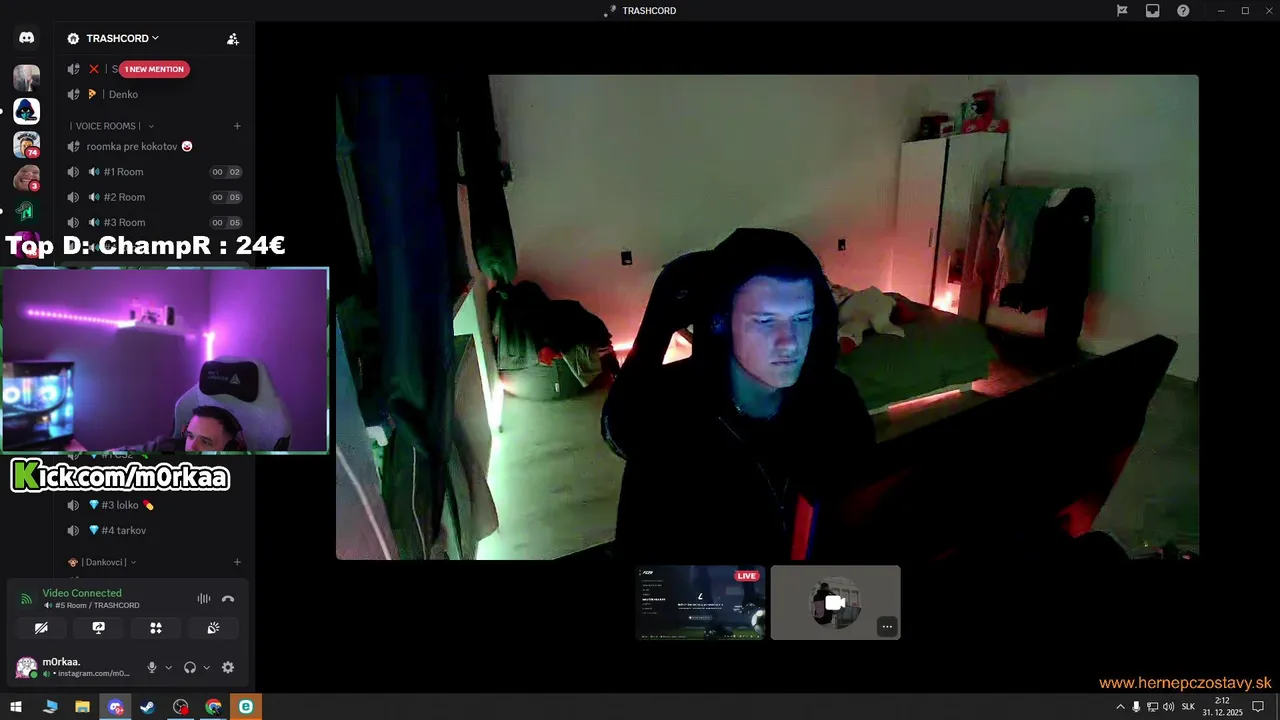Change SLK keyboard language
Viewport: 1280px width, 720px height.
coord(1188,707)
